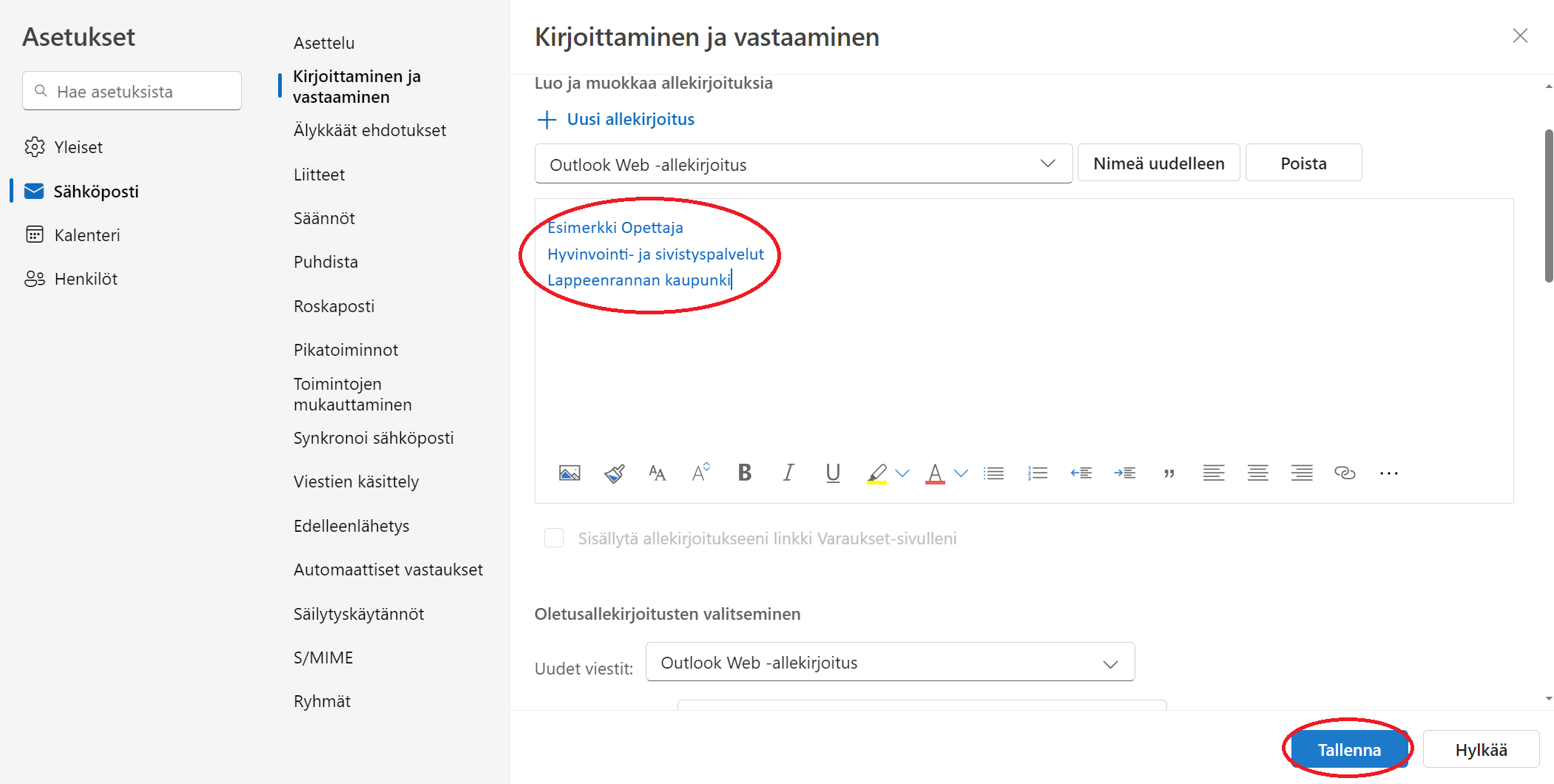Image resolution: width=1554 pixels, height=784 pixels.
Task: Increase the text indent
Action: coord(1125,473)
